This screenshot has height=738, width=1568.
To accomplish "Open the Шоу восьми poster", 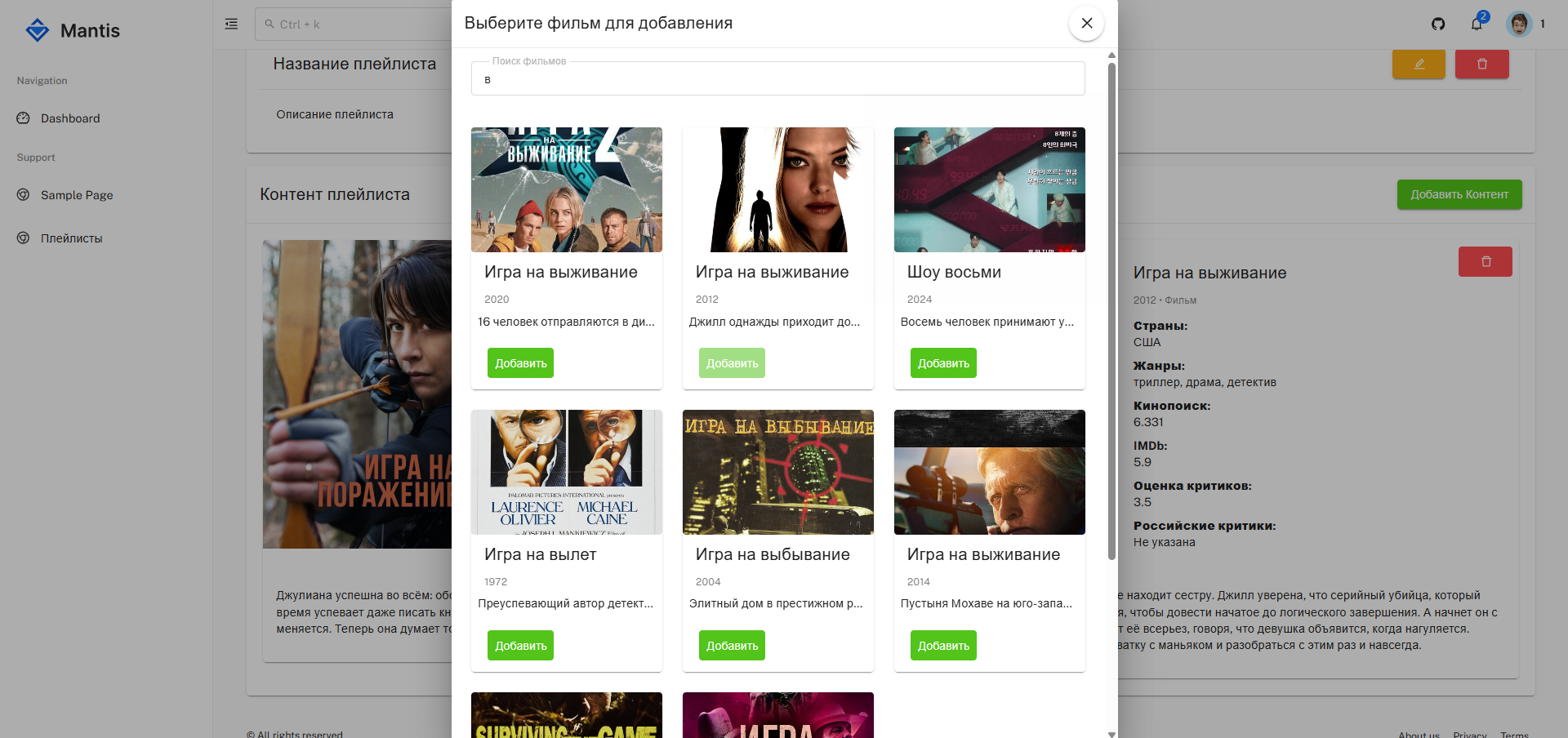I will coord(990,189).
